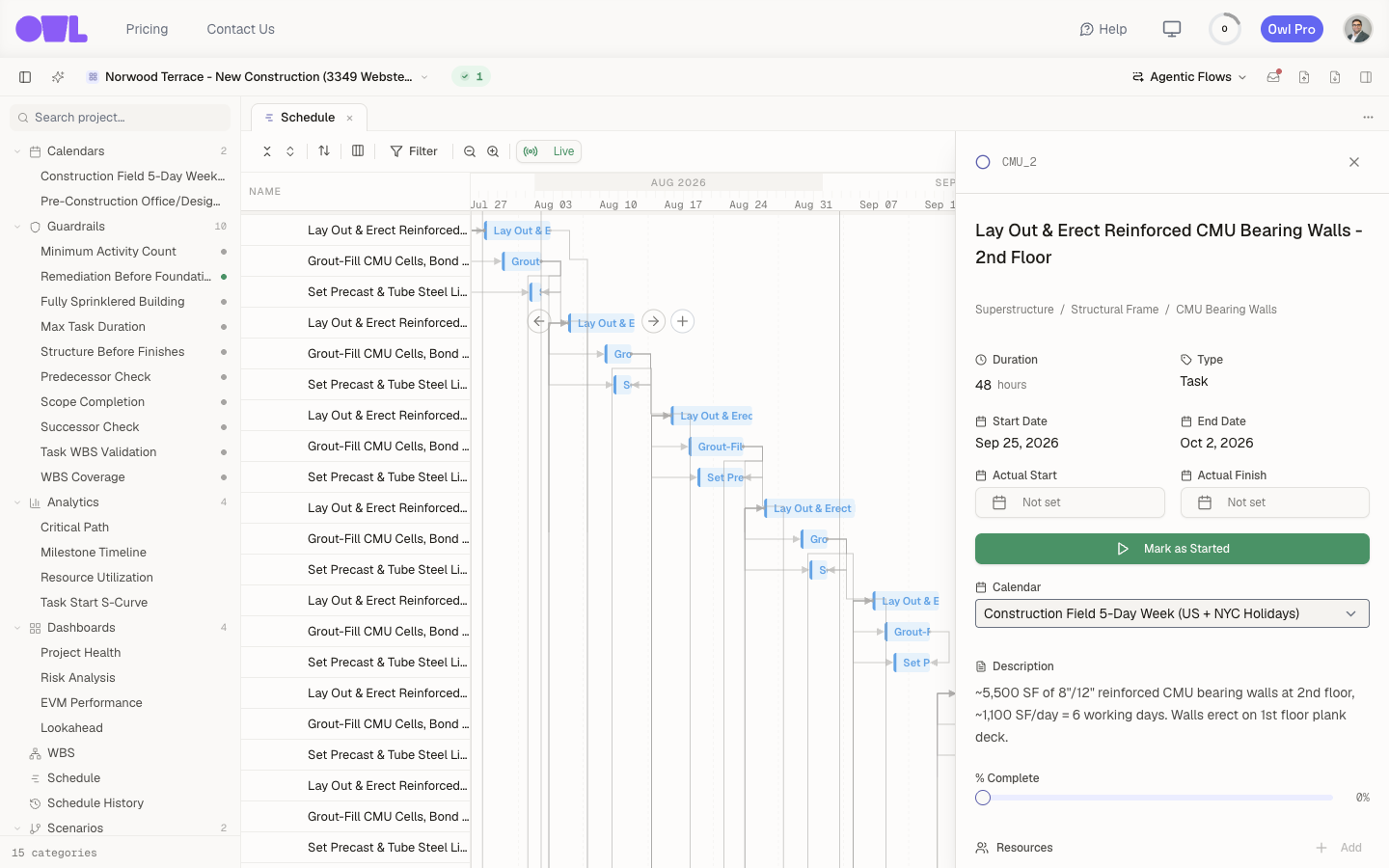Click the Structural Frame breadcrumb
The width and height of the screenshot is (1389, 868).
tap(1114, 310)
